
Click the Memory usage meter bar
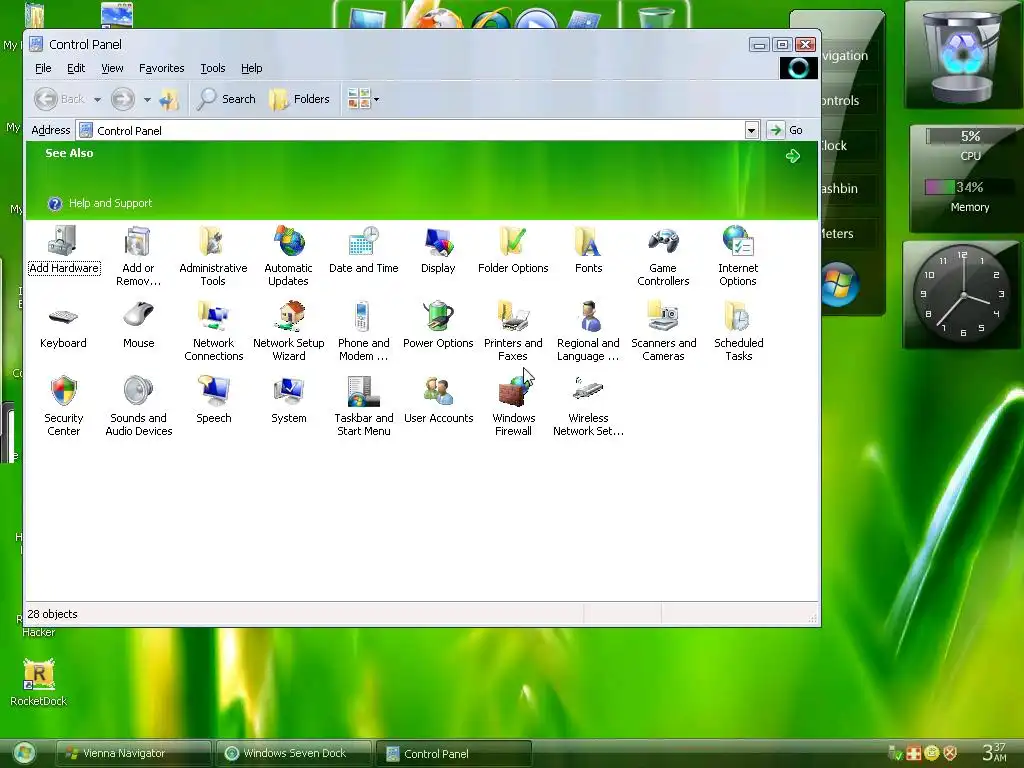[x=970, y=187]
